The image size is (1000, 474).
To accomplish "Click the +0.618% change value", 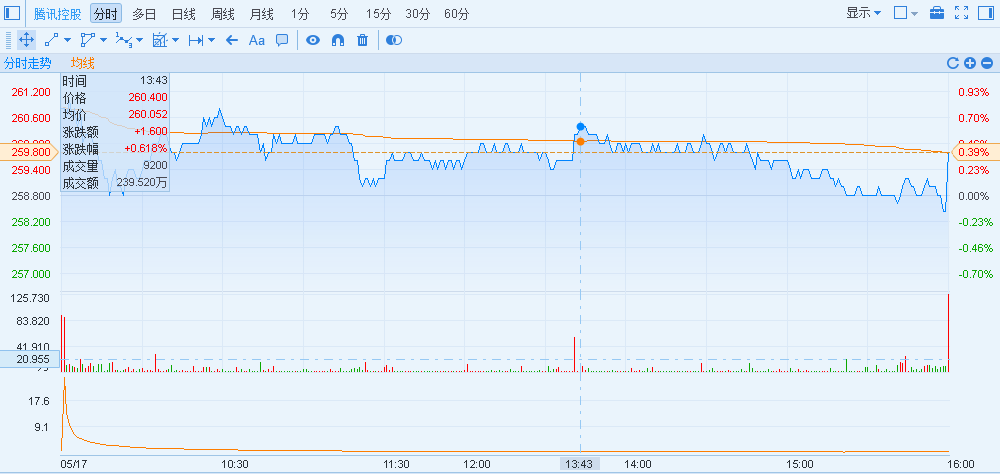I will (x=146, y=149).
